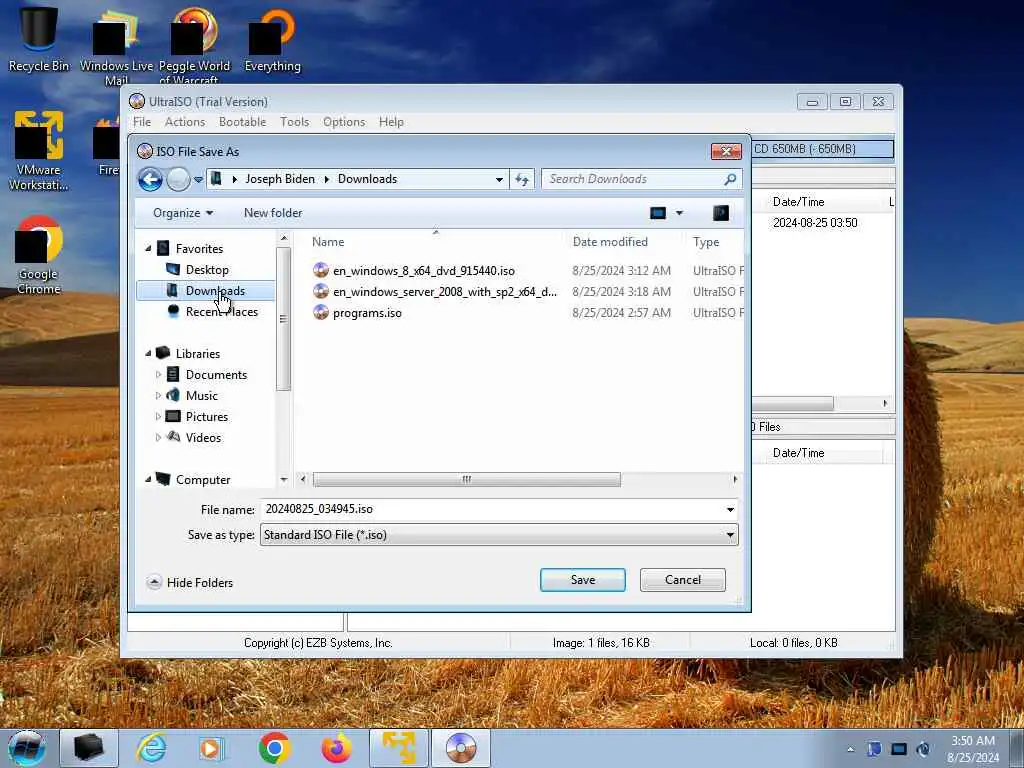Sort files by the Type column header

(706, 242)
